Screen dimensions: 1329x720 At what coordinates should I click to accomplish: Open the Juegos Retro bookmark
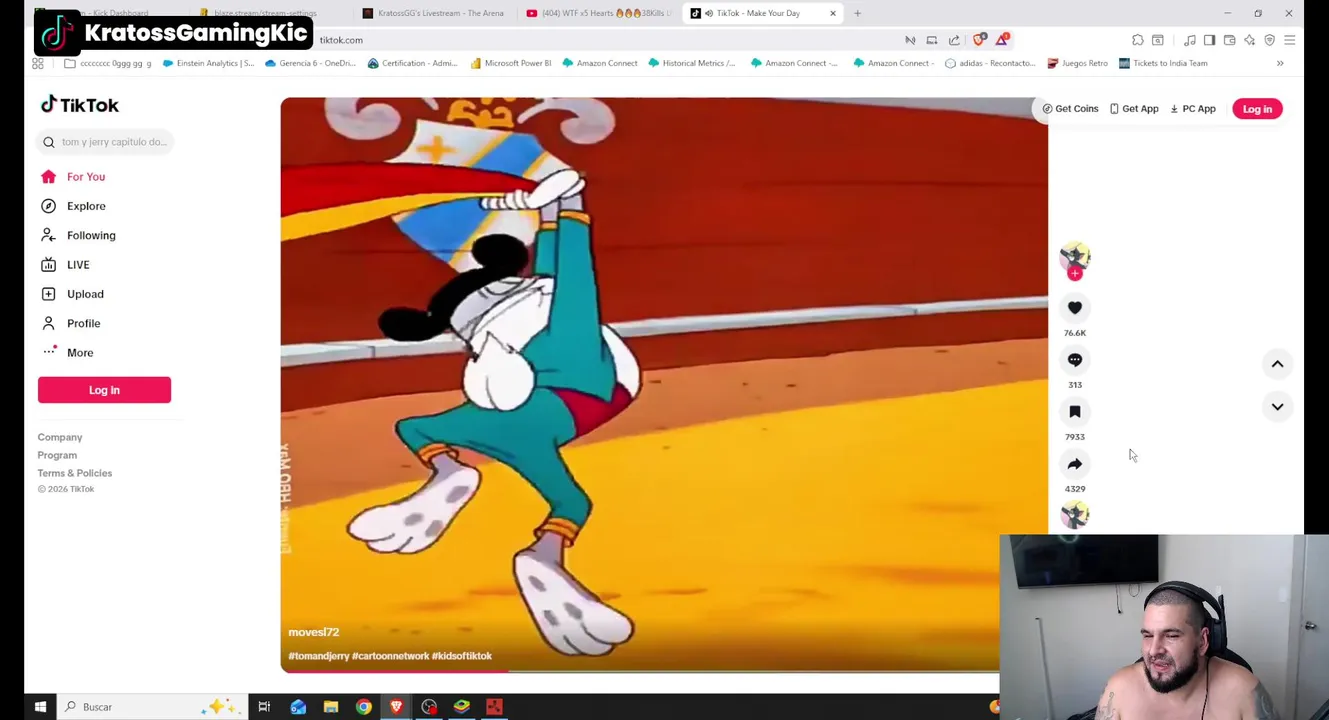[1077, 63]
